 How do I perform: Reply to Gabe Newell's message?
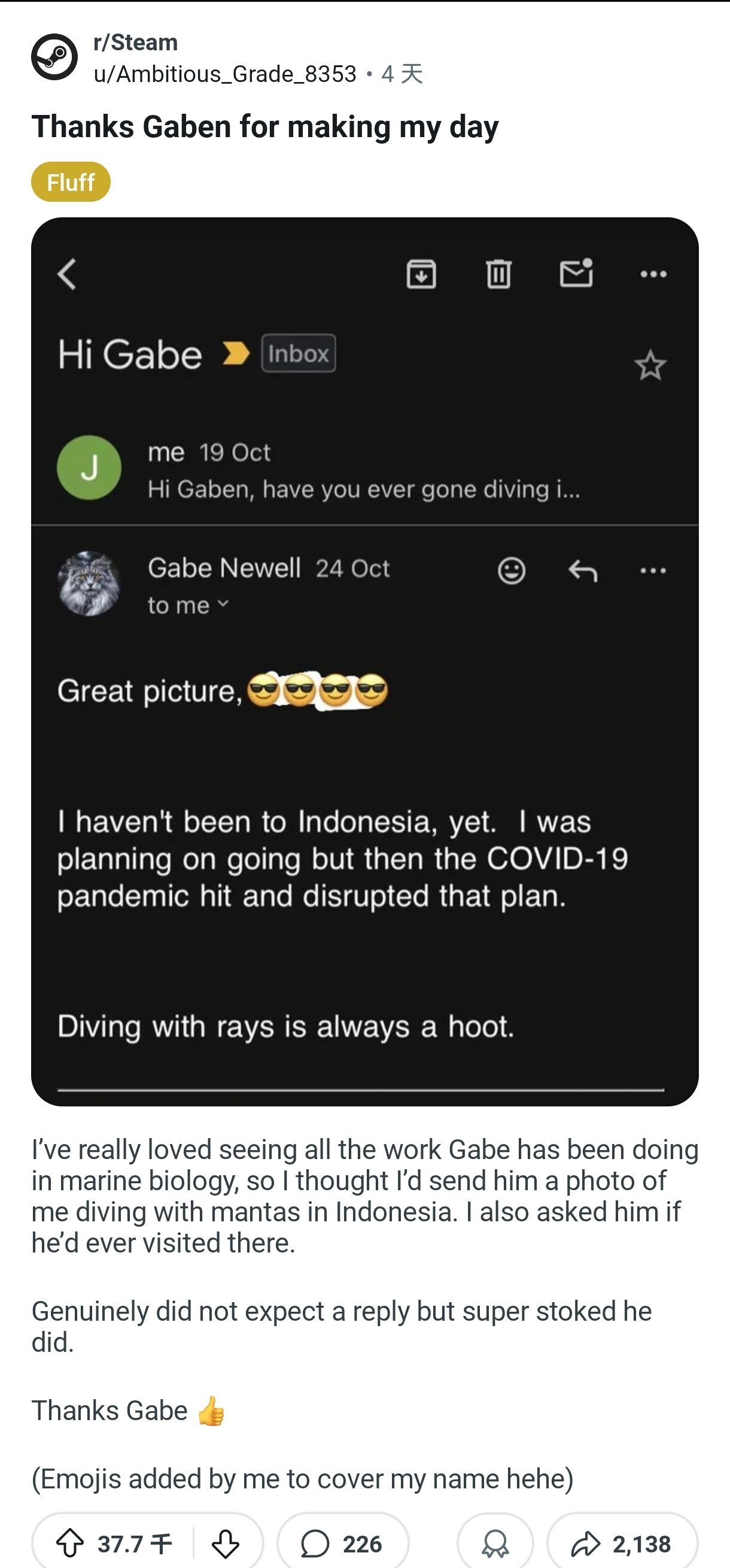point(583,571)
